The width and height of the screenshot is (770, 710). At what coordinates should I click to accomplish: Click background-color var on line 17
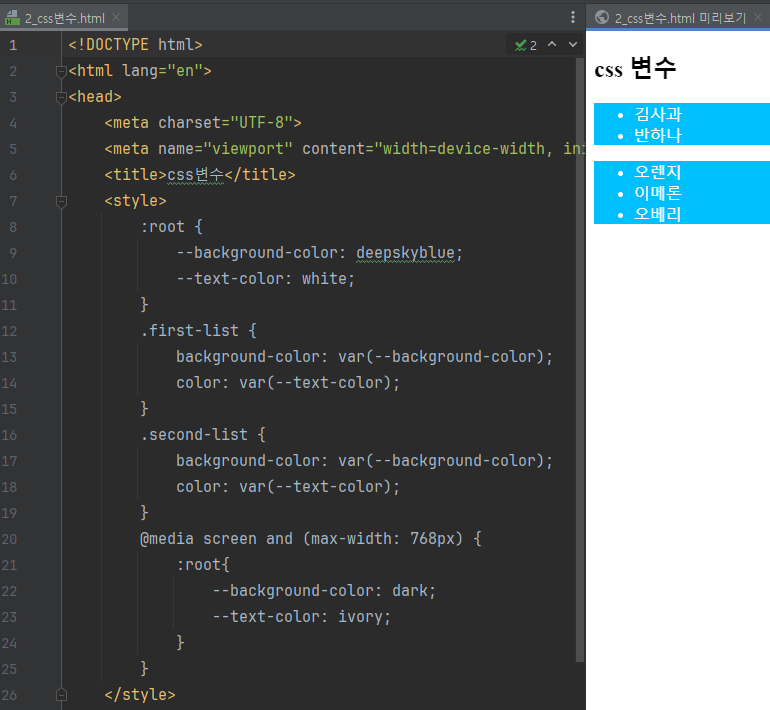(x=364, y=461)
